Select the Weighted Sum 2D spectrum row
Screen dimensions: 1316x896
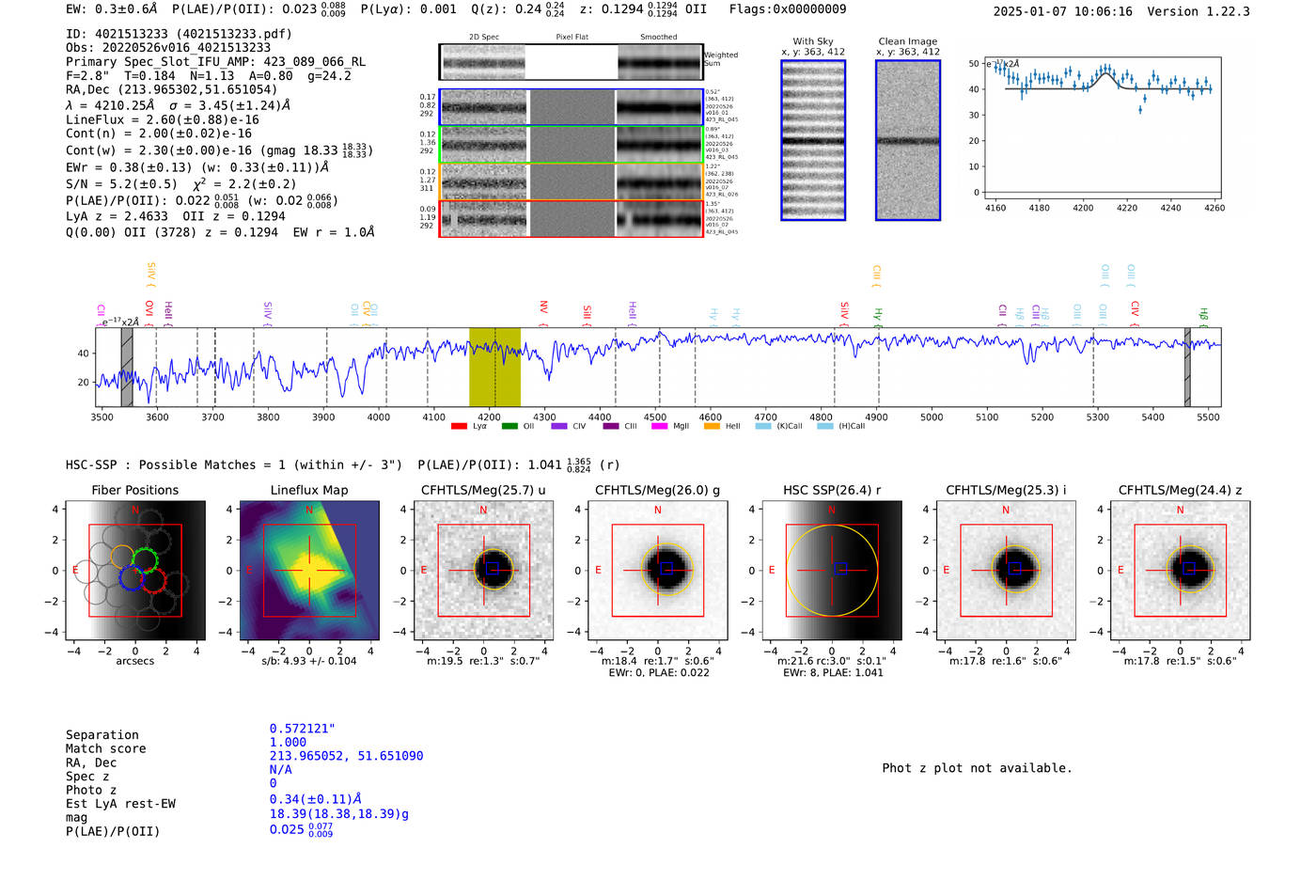(x=571, y=62)
